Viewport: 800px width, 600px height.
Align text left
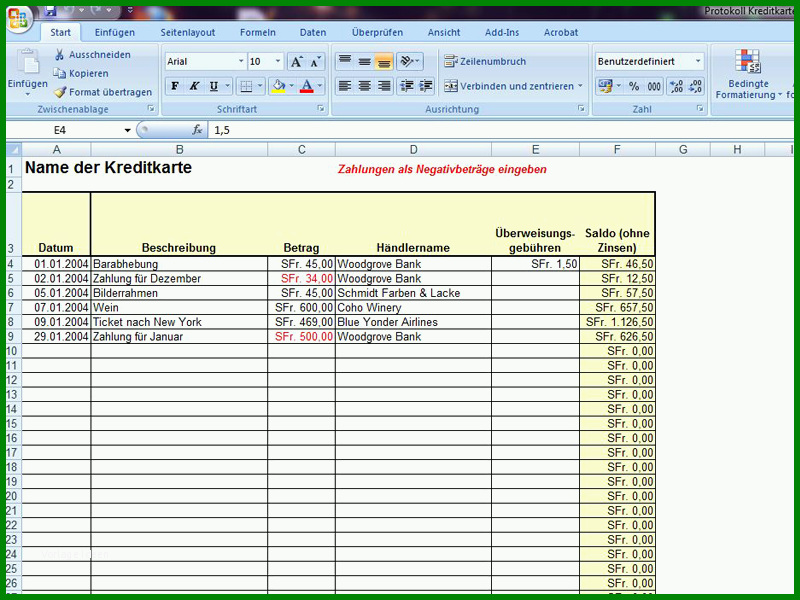point(345,86)
